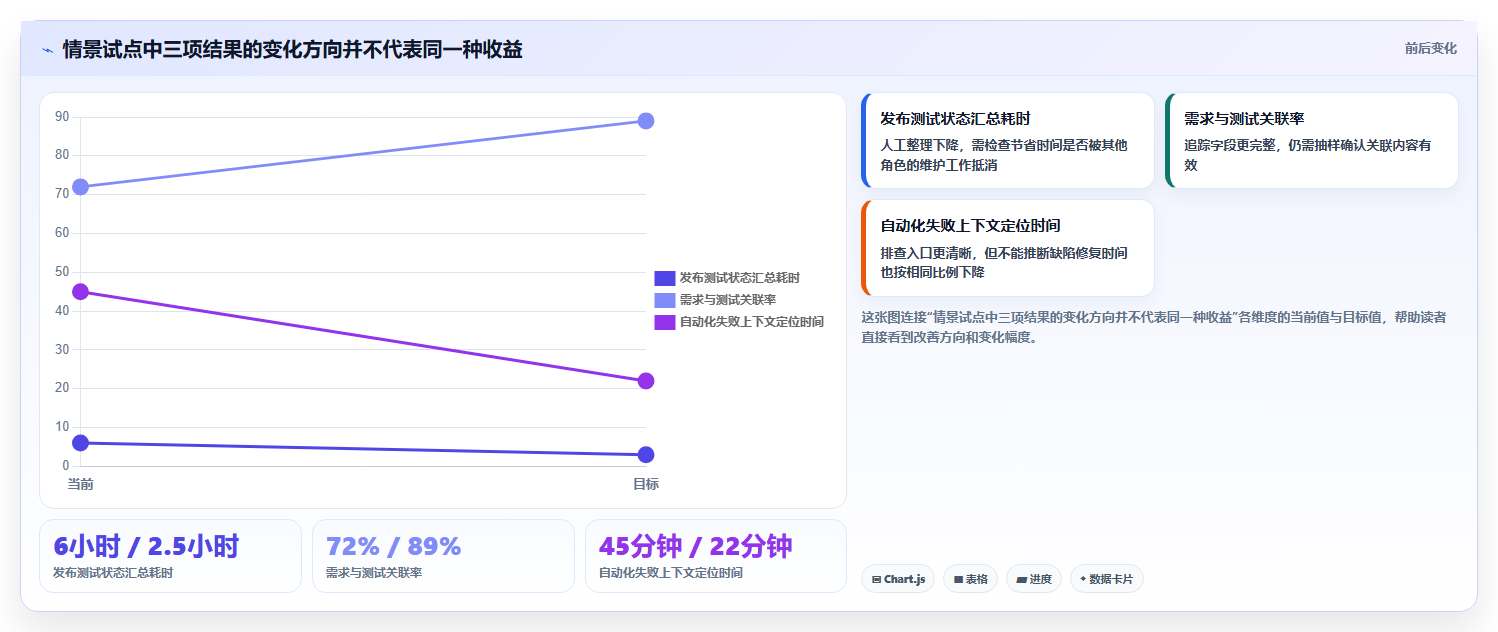Screen dimensions: 1498x632
Task: Click the purple 45 data point at 当前
Action: (x=80, y=292)
